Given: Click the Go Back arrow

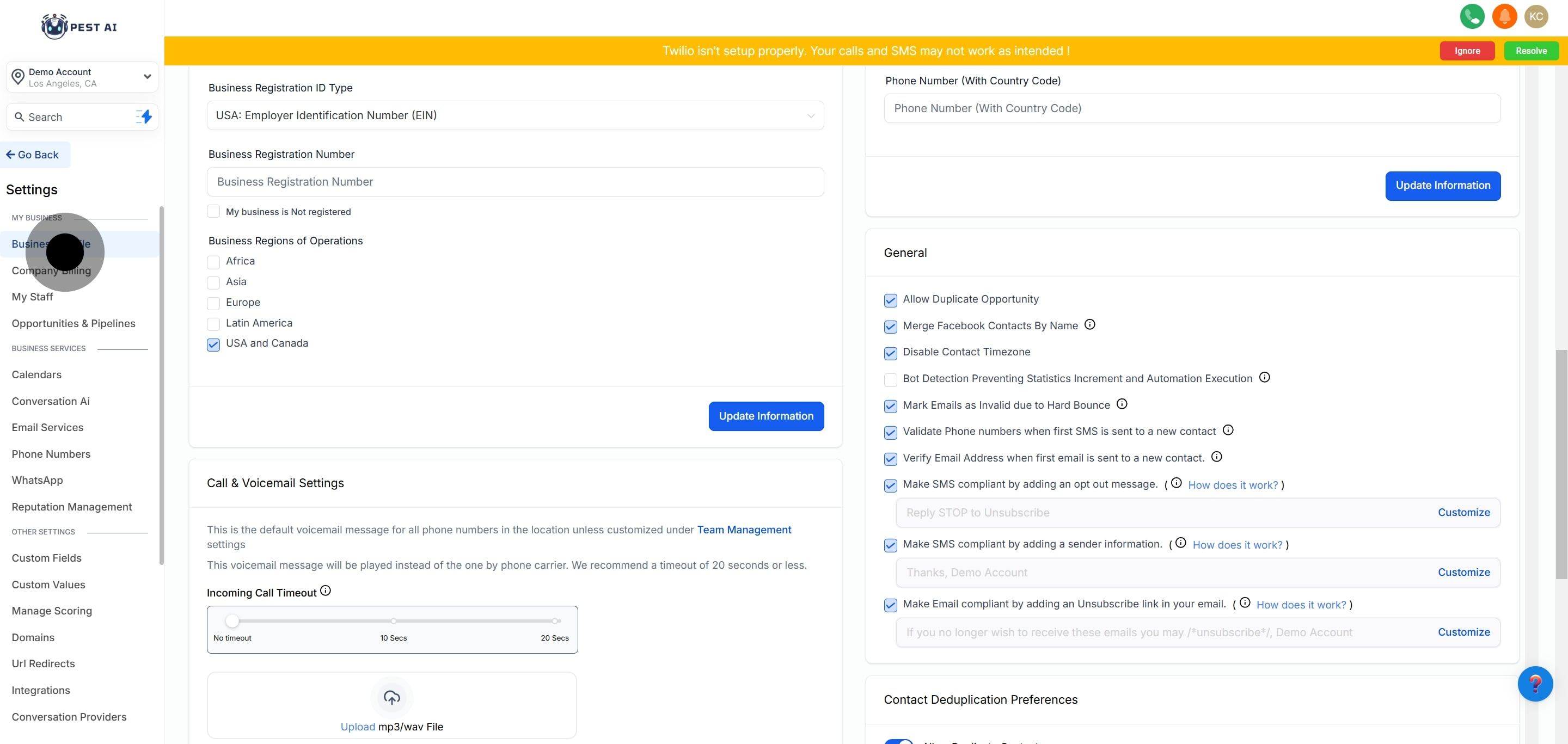Looking at the screenshot, I should (10, 155).
